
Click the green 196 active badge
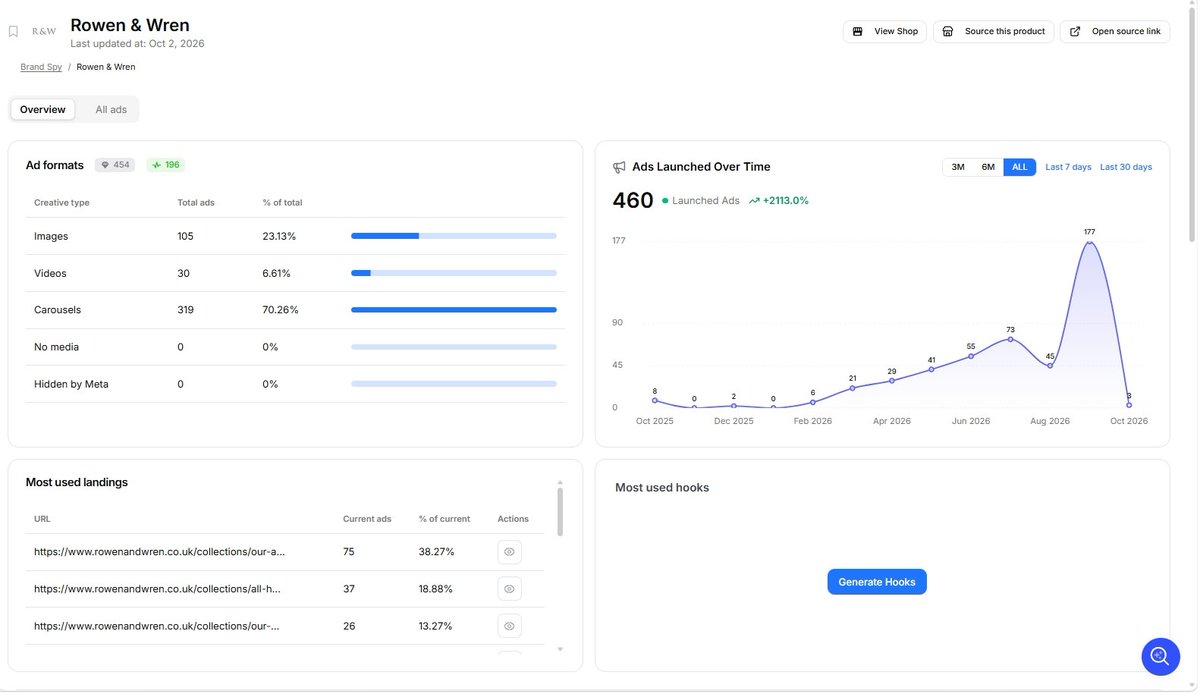(x=166, y=165)
